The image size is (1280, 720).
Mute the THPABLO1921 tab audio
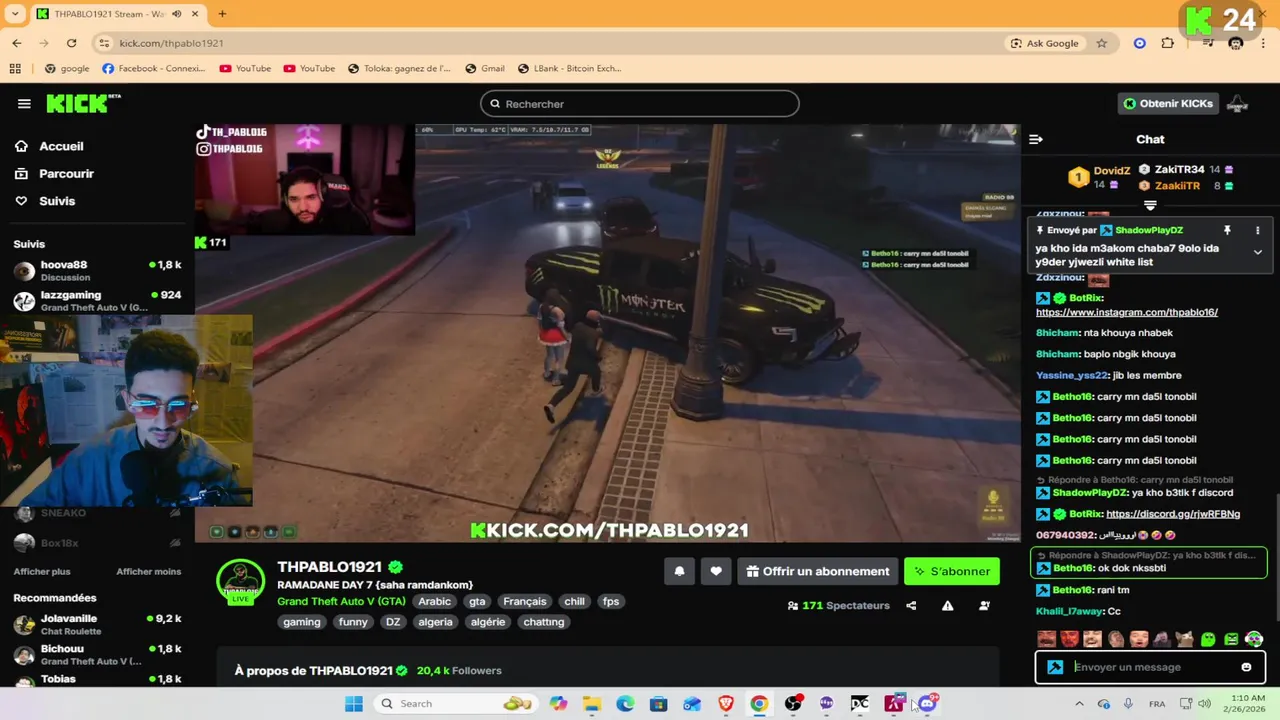pos(177,14)
